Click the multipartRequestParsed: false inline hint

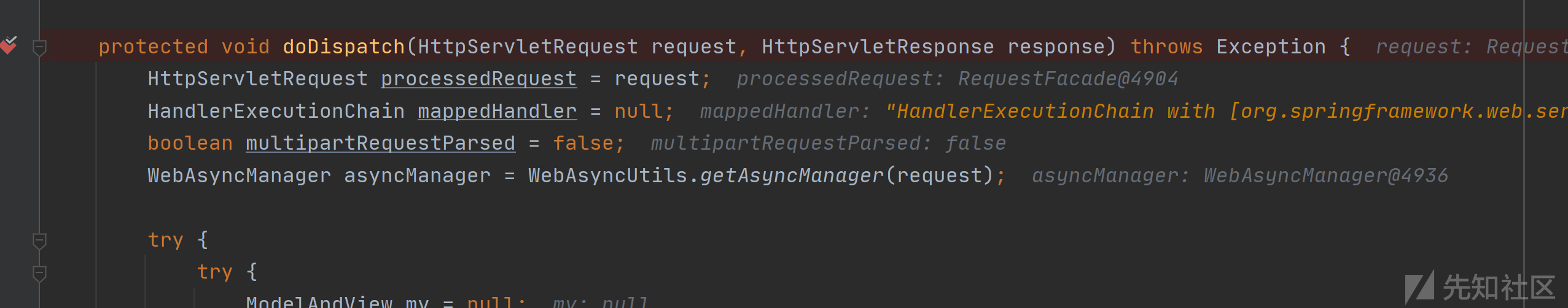(x=829, y=144)
